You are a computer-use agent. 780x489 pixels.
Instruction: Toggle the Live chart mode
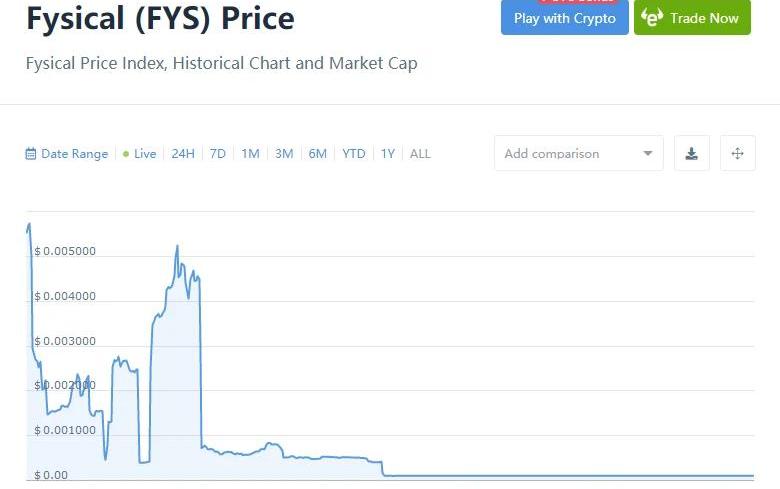pos(140,154)
